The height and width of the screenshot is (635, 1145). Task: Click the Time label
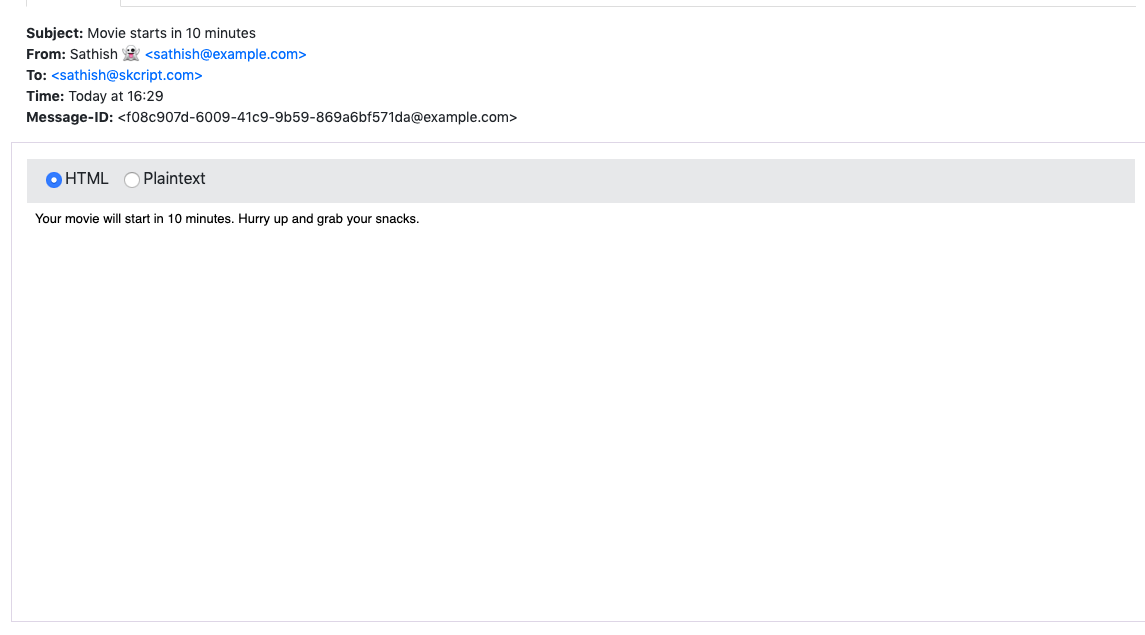pos(45,96)
